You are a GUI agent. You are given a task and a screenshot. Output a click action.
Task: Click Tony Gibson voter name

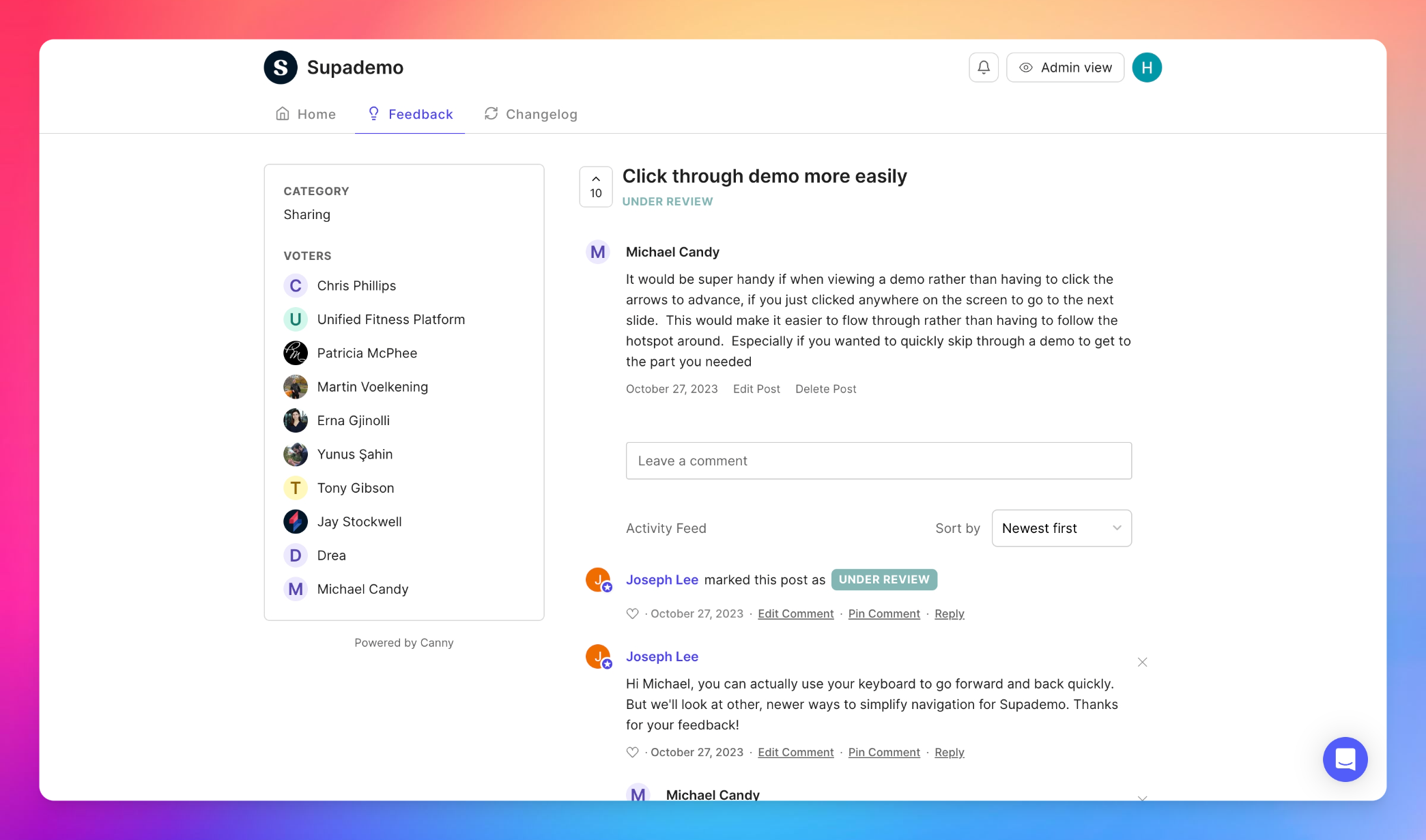click(x=356, y=488)
